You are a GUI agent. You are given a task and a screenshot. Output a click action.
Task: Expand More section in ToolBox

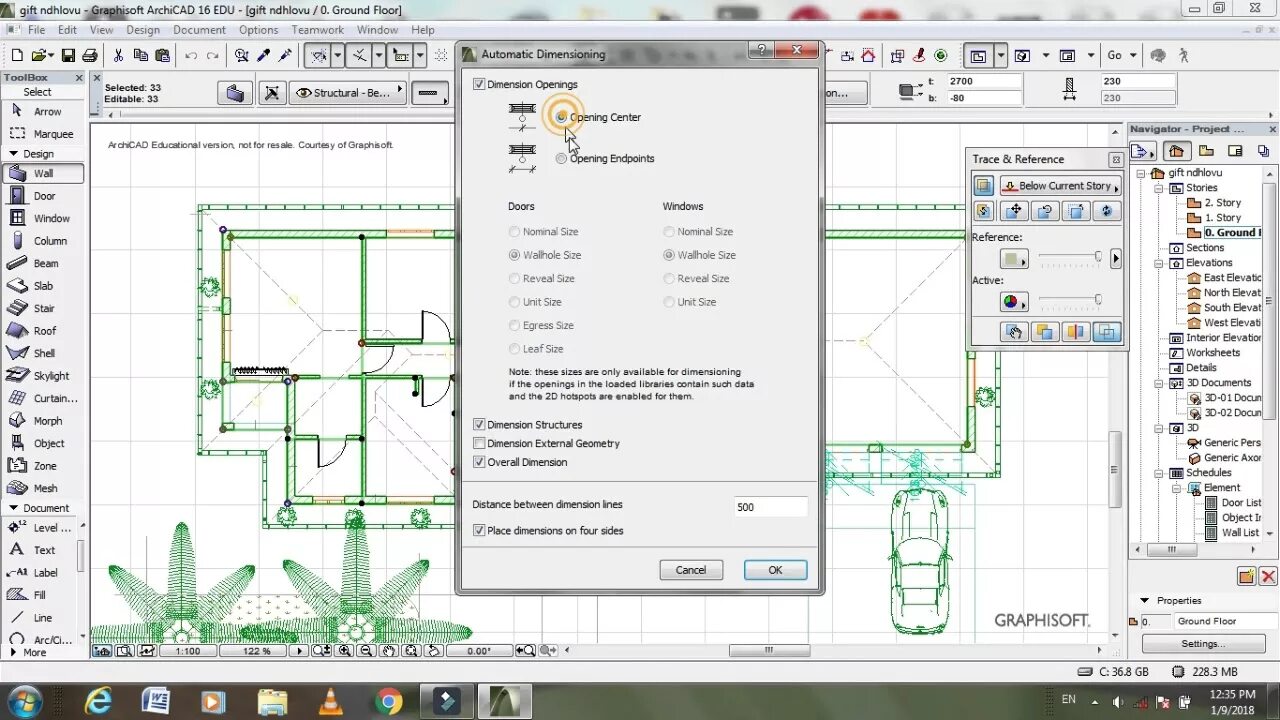[x=14, y=652]
